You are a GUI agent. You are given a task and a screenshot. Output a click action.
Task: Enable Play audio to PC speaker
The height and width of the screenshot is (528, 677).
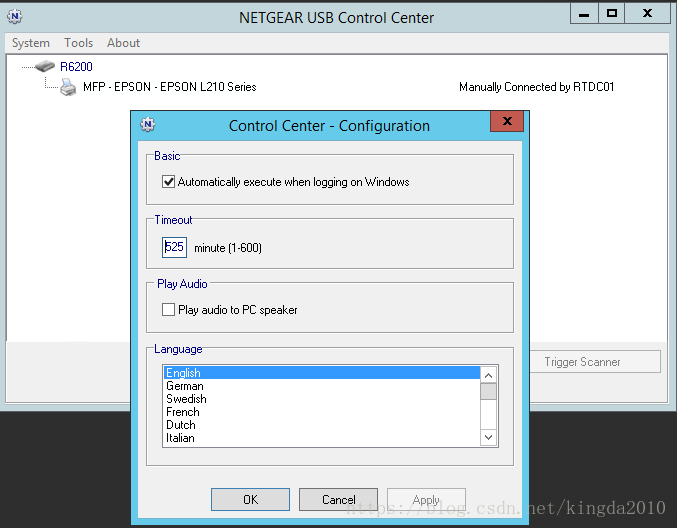pos(168,310)
